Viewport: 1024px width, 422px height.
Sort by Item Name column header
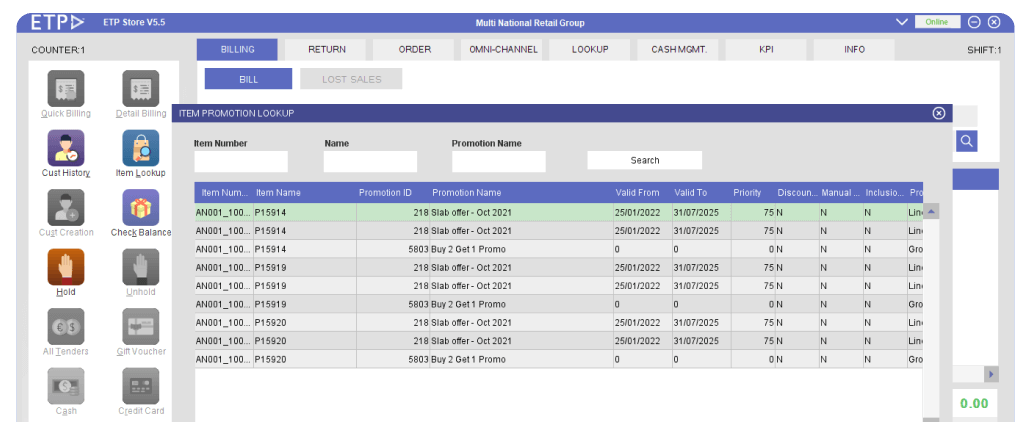pos(304,193)
